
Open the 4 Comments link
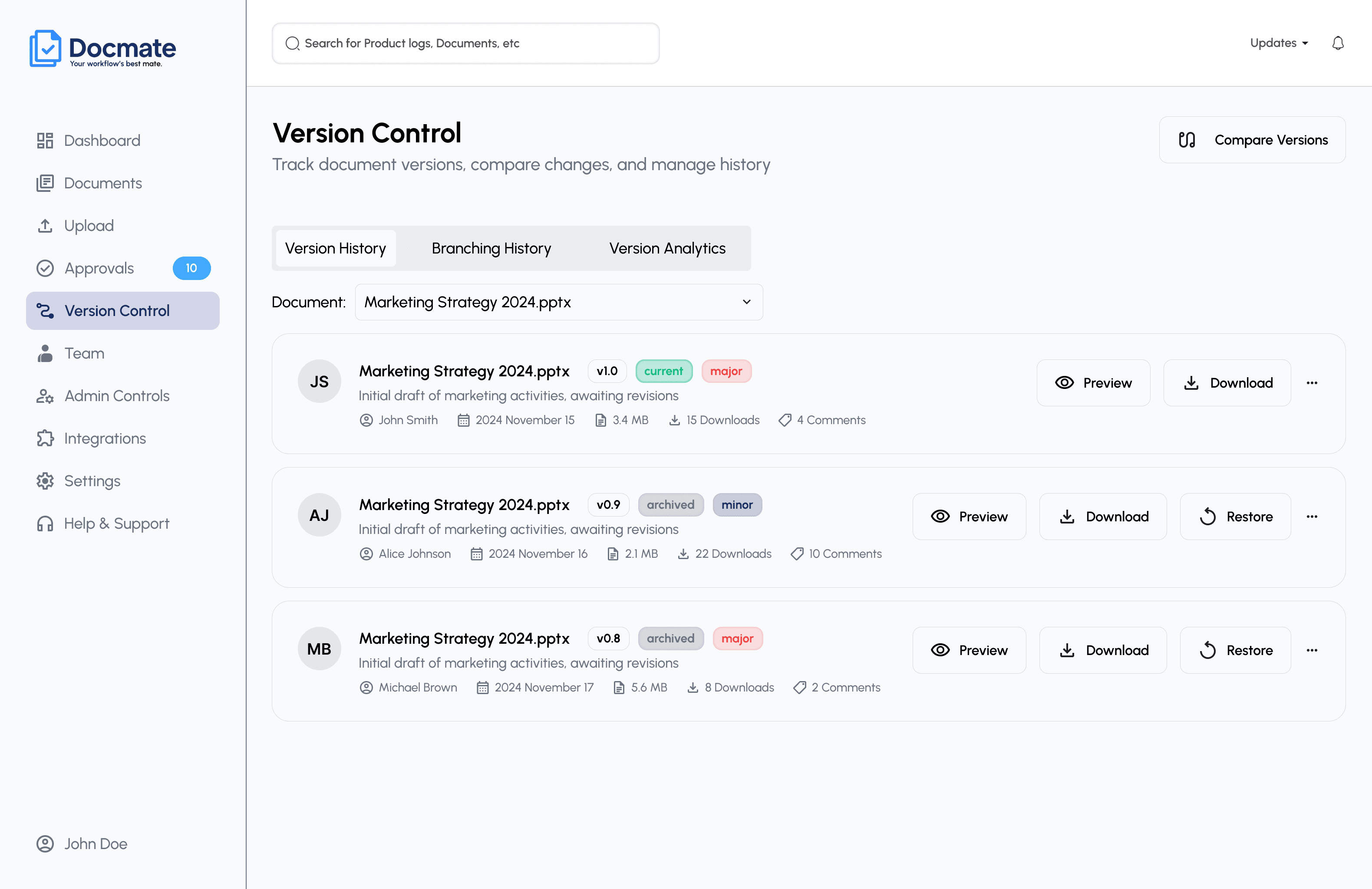(x=822, y=420)
